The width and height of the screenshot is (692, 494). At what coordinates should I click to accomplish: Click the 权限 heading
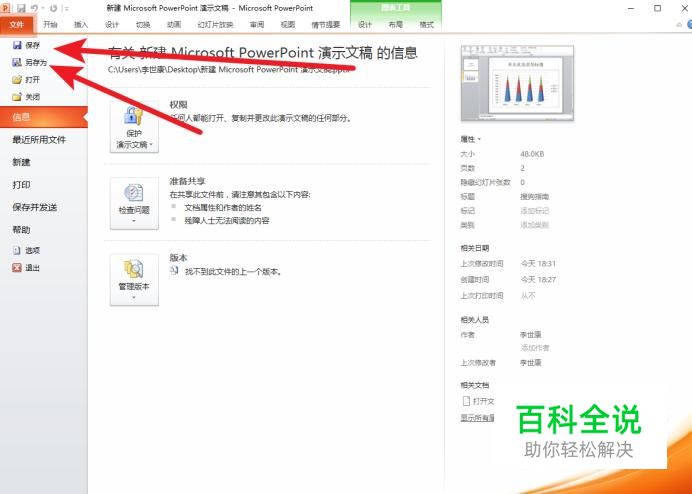coord(179,105)
